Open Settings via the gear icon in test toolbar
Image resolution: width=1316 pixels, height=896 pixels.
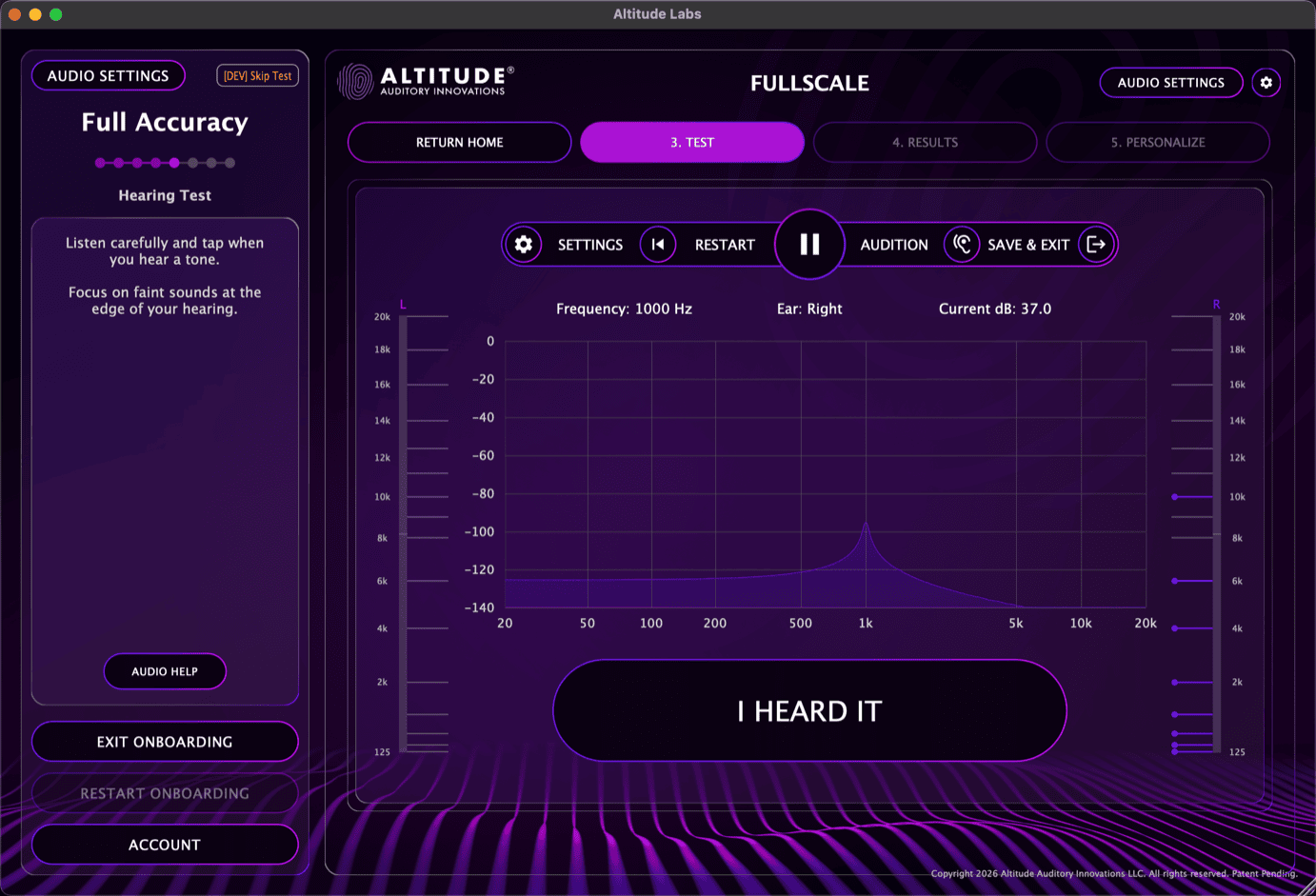(x=523, y=244)
